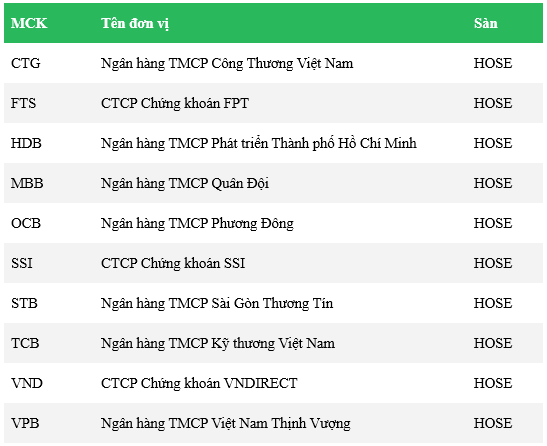The image size is (547, 446).
Task: Click the Tên đơn vị column header
Action: (135, 24)
